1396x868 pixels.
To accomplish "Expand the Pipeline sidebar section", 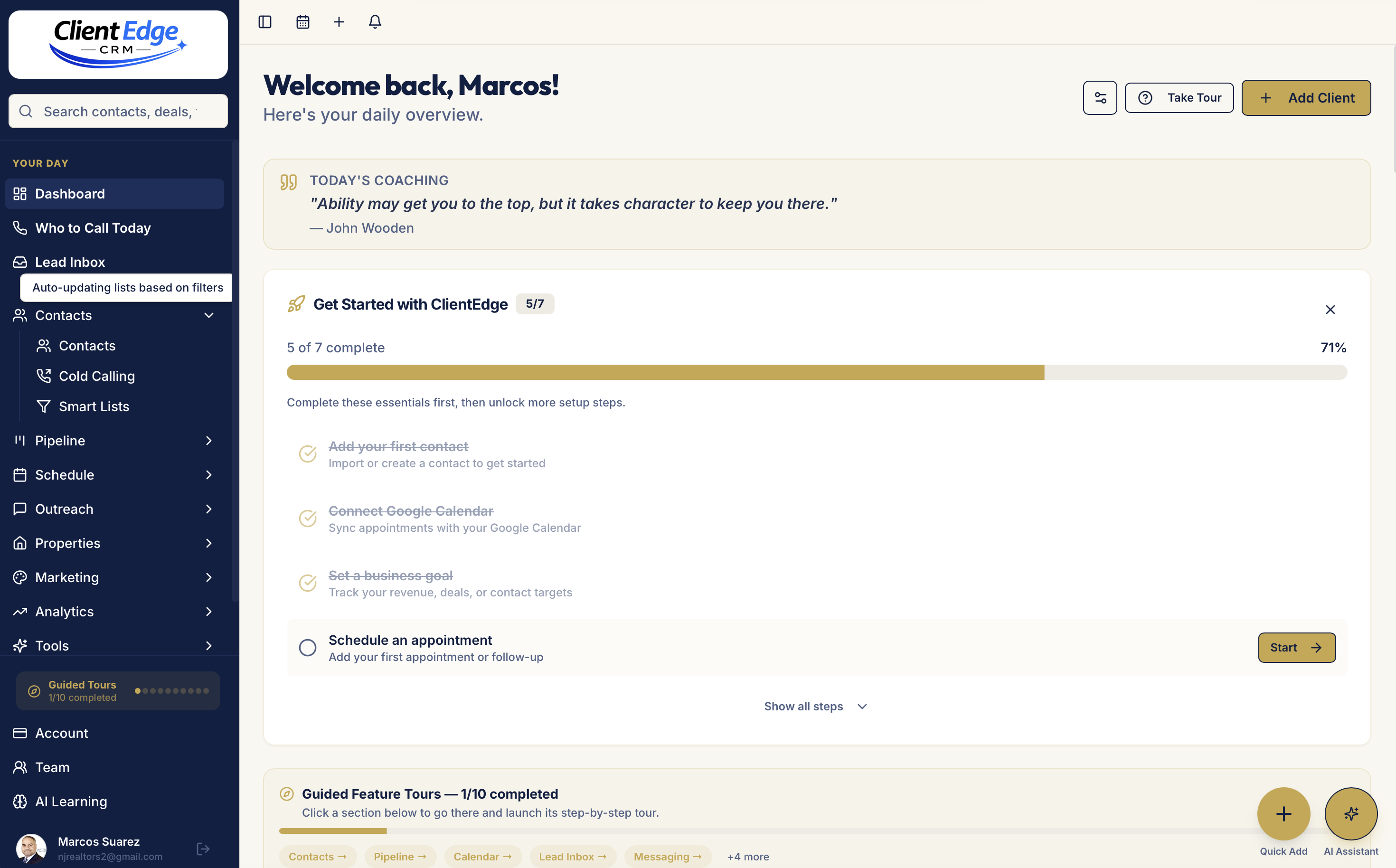I will point(209,440).
